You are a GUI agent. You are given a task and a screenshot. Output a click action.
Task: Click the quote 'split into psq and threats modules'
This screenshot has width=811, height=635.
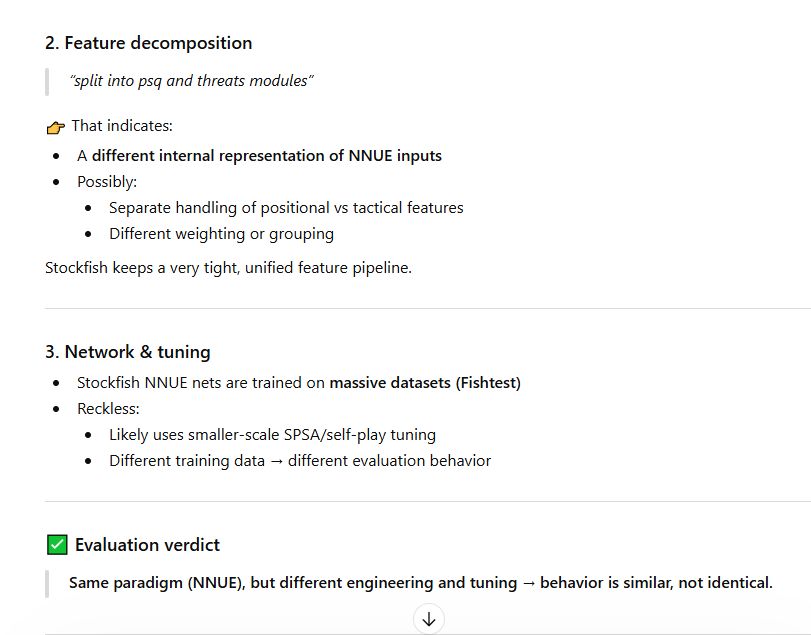[191, 80]
